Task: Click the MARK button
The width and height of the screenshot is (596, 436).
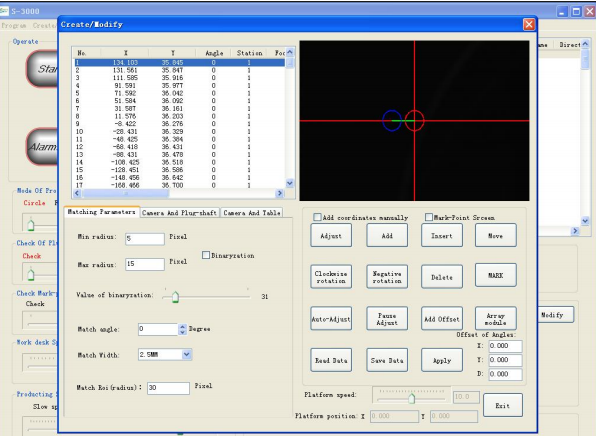Action: (495, 275)
